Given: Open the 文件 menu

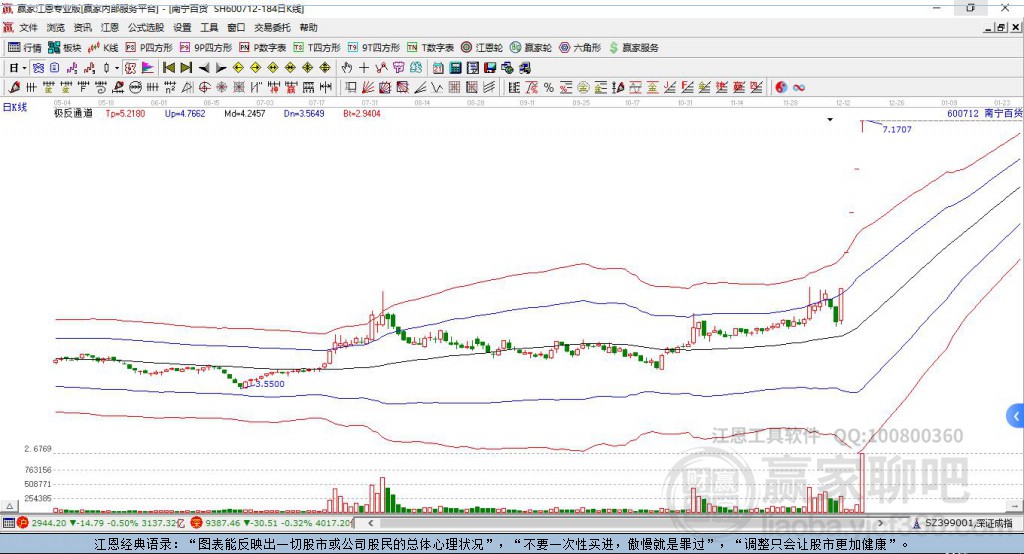Looking at the screenshot, I should [29, 27].
